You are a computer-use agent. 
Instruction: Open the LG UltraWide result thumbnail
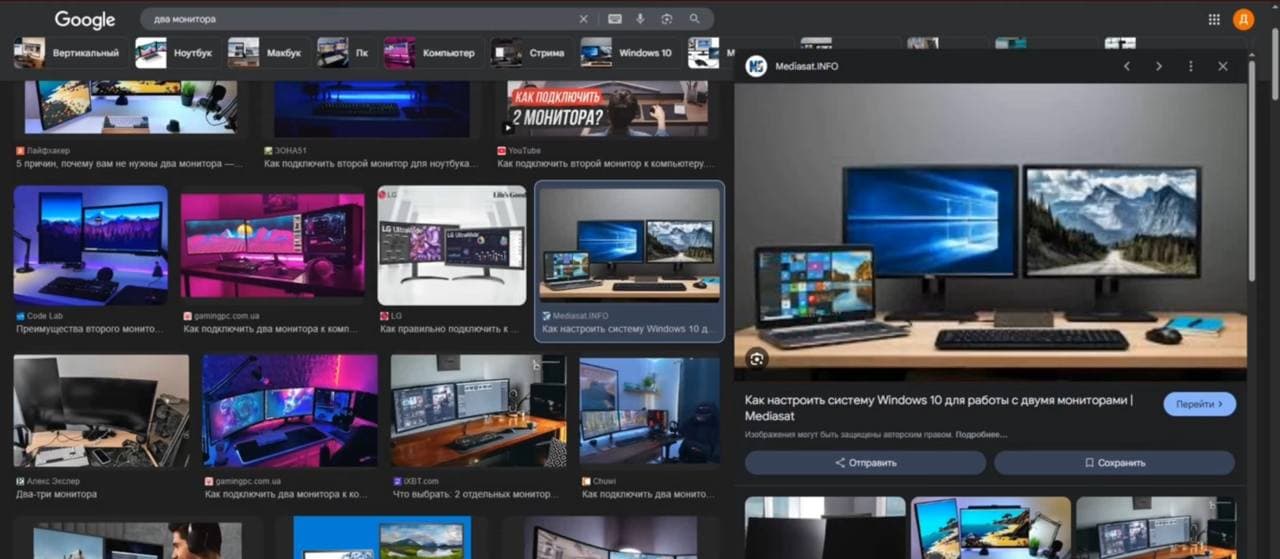(452, 246)
